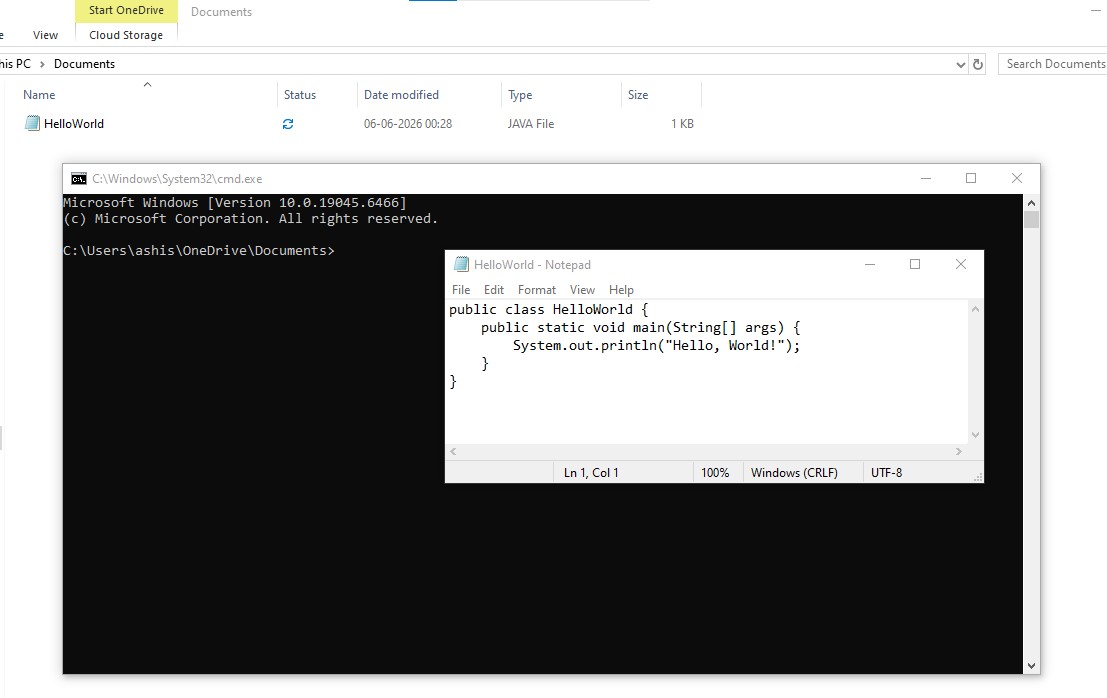The width and height of the screenshot is (1107, 698).
Task: Sort files by Type column
Action: click(520, 95)
